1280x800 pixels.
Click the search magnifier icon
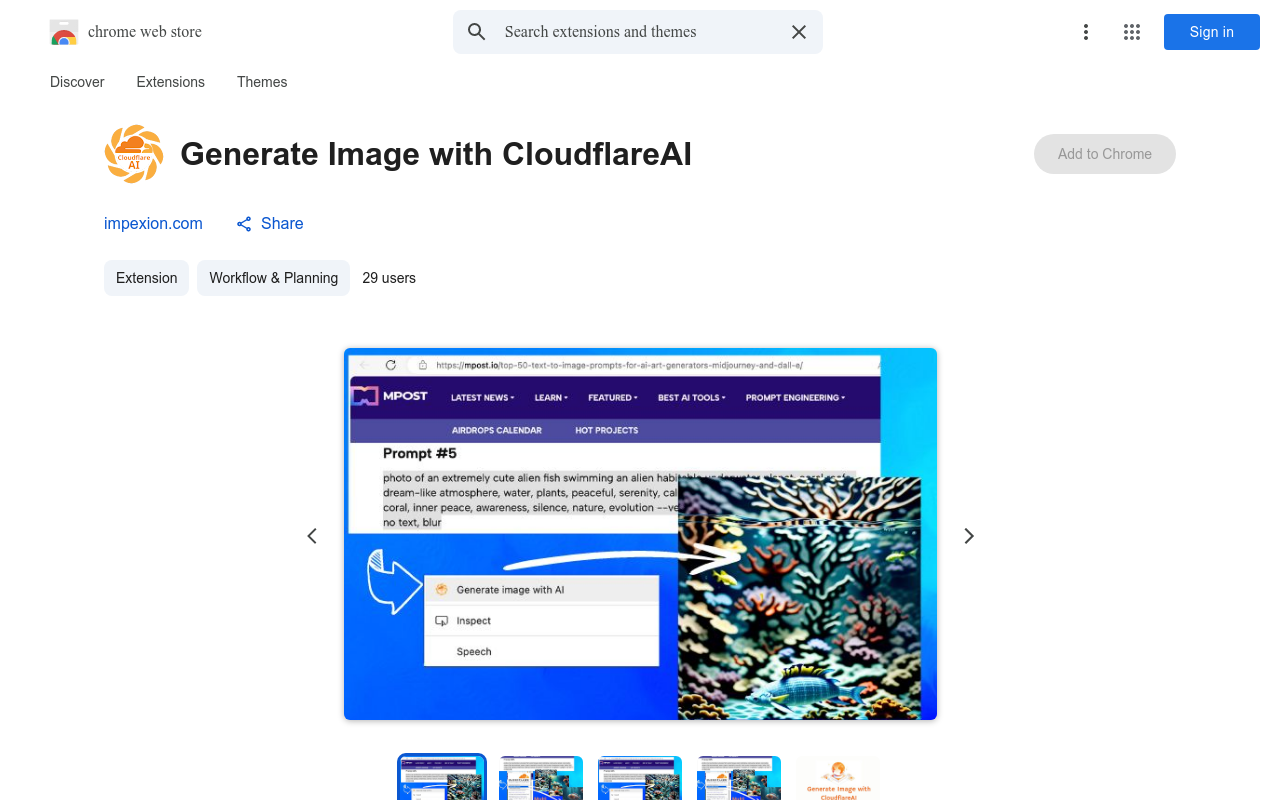click(x=477, y=32)
